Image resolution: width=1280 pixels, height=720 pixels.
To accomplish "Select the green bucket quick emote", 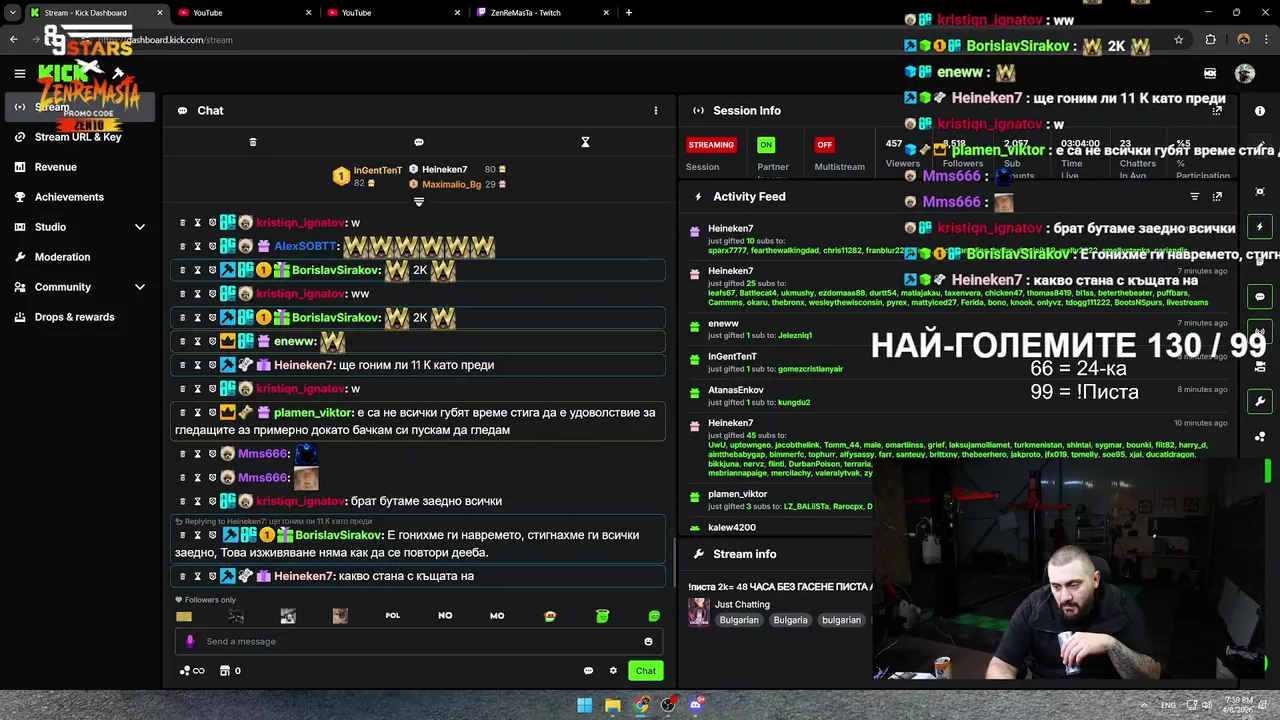I will click(602, 616).
